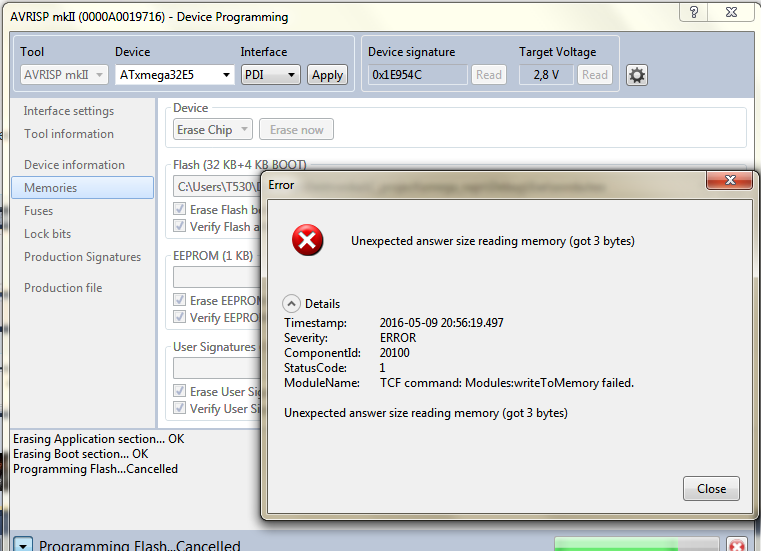This screenshot has width=761, height=551.
Task: Go to Device information page
Action: pyautogui.click(x=74, y=165)
